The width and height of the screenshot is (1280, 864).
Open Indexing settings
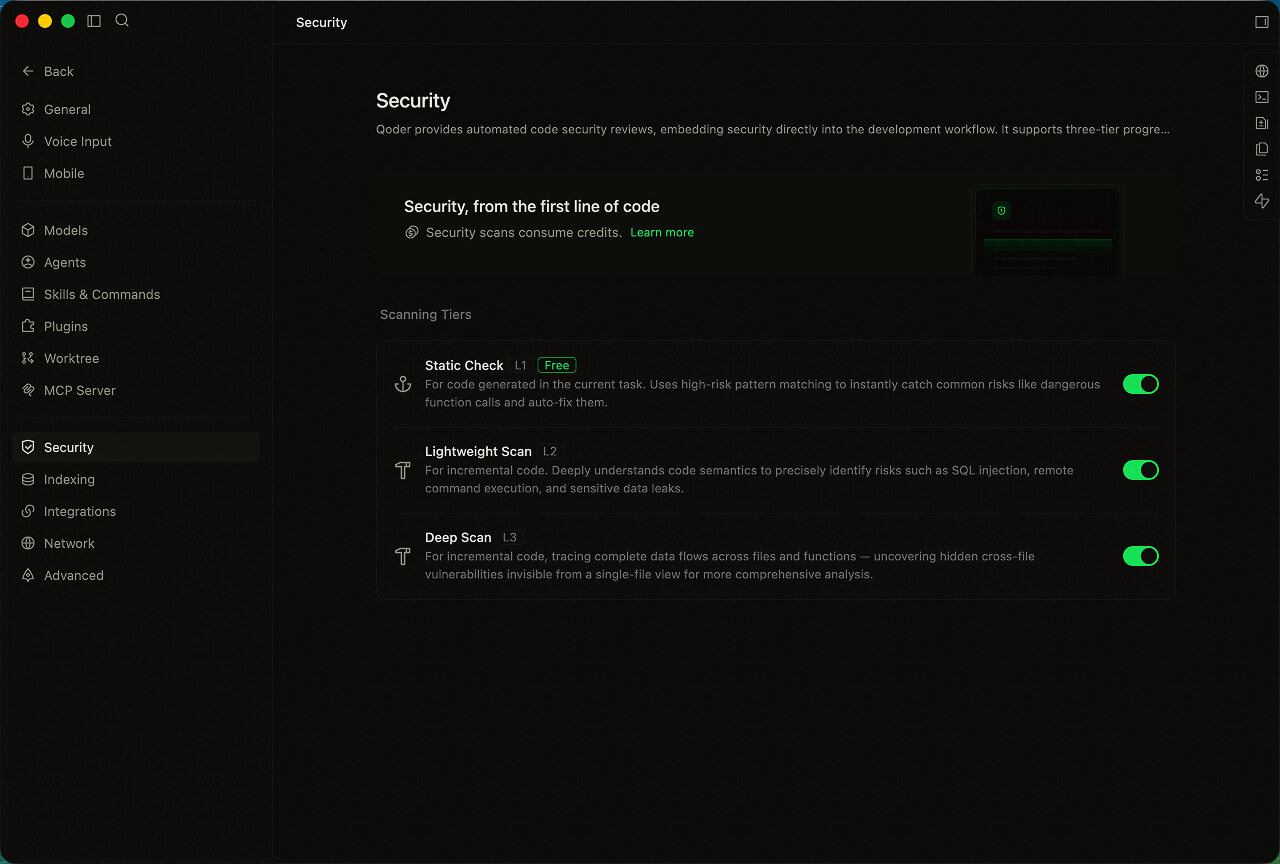coord(136,479)
